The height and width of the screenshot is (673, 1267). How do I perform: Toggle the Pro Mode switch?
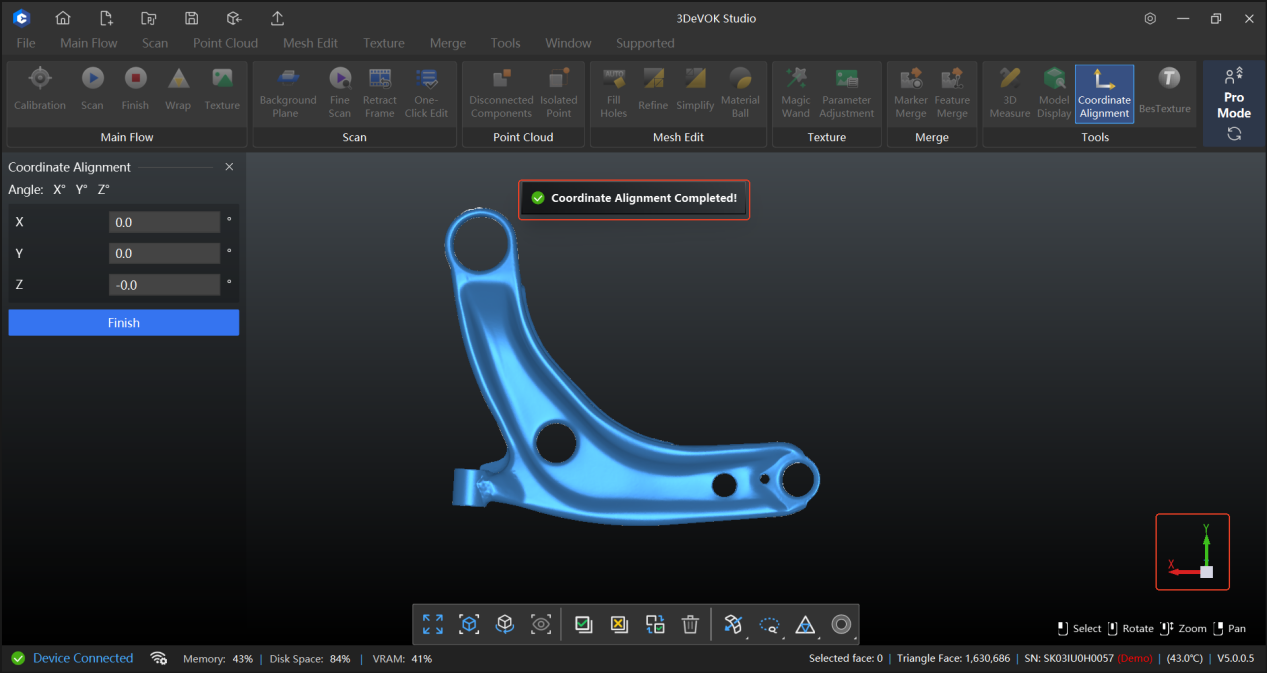pos(1233,97)
